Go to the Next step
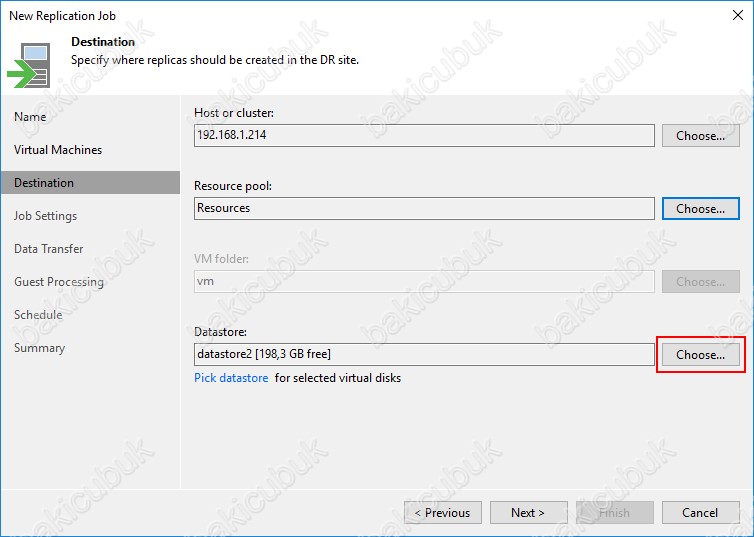Viewport: 754px width, 537px height. (528, 512)
